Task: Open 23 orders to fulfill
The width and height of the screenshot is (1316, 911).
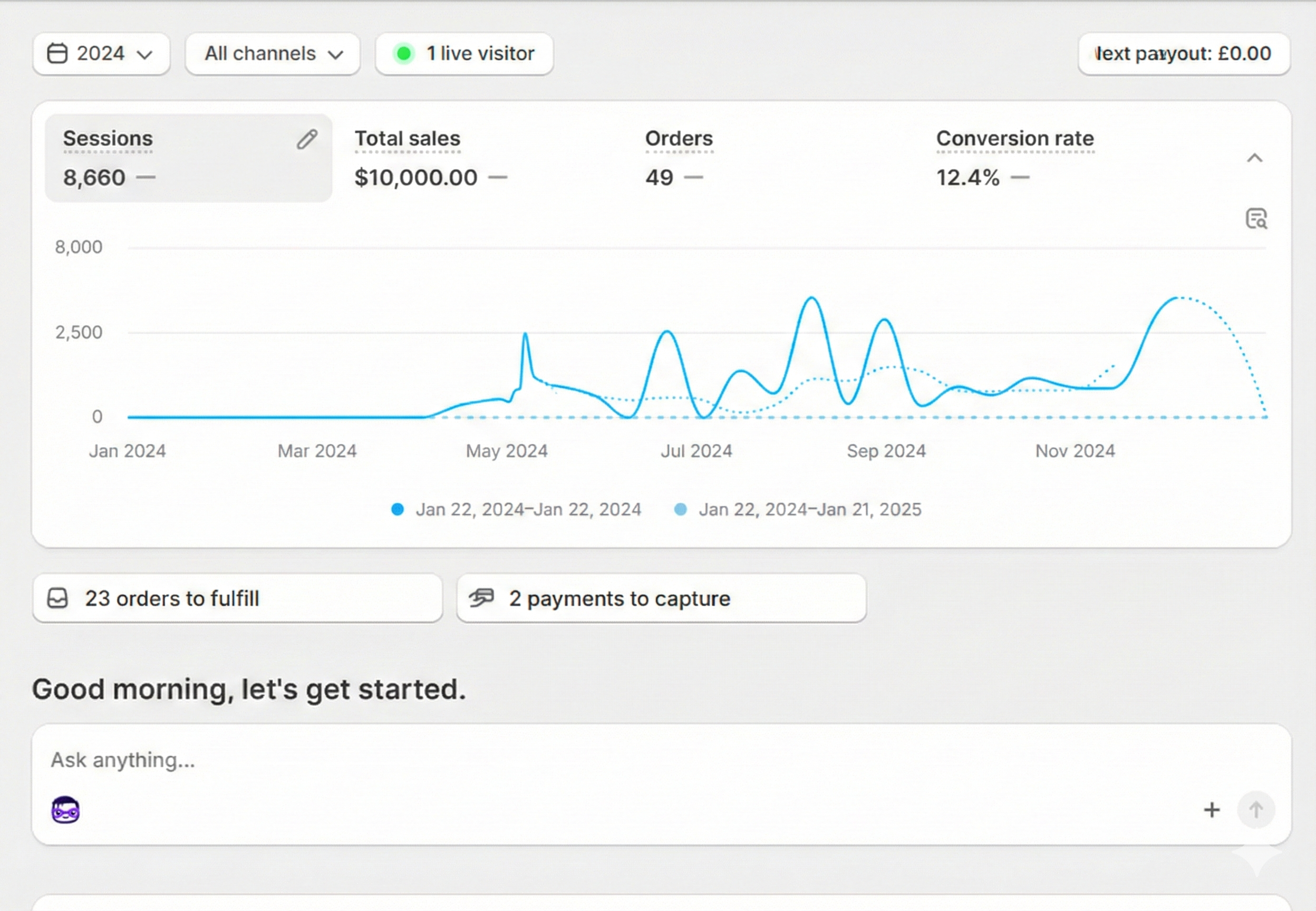Action: 237,598
